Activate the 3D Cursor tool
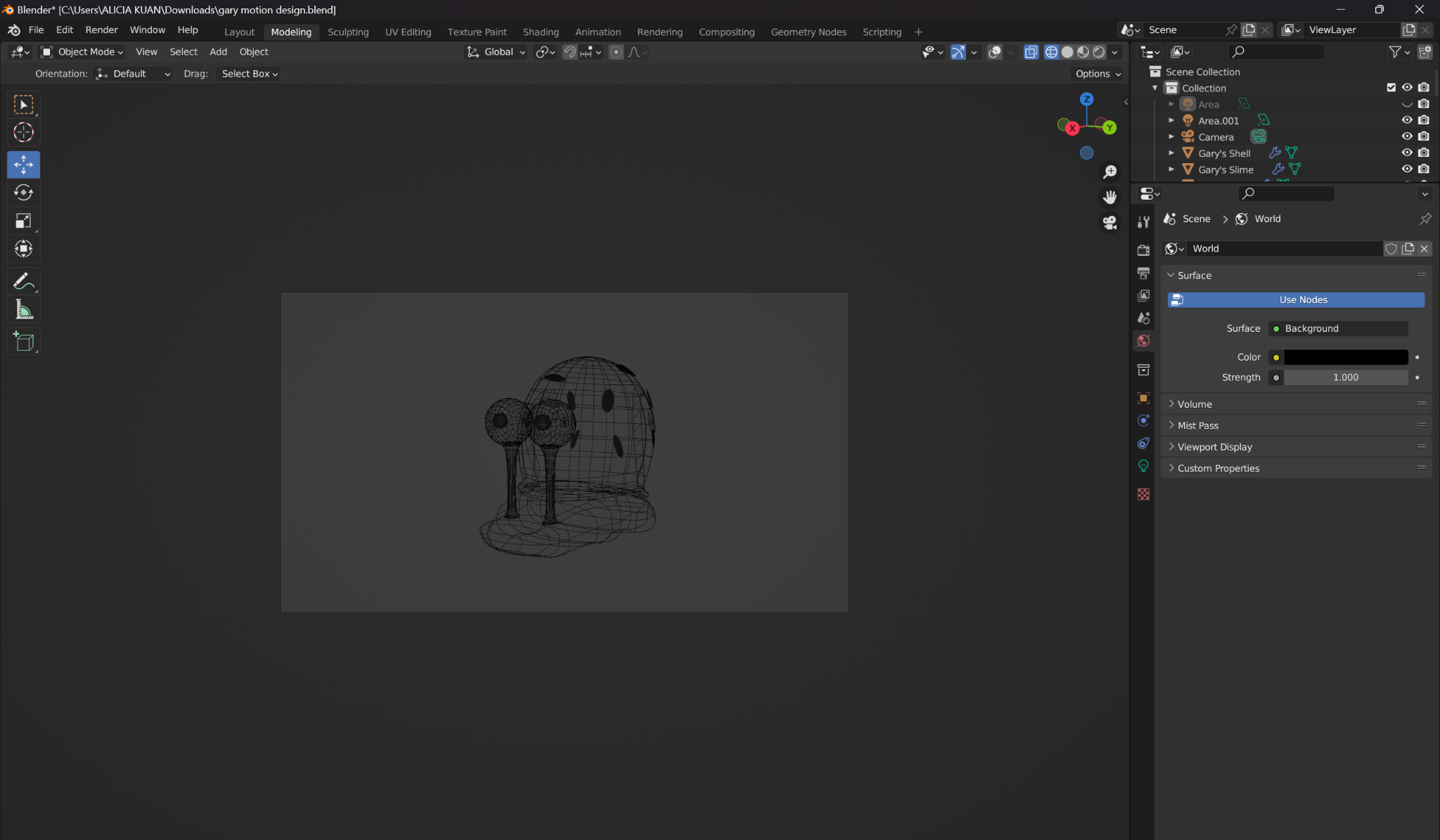This screenshot has width=1440, height=840. click(x=23, y=133)
